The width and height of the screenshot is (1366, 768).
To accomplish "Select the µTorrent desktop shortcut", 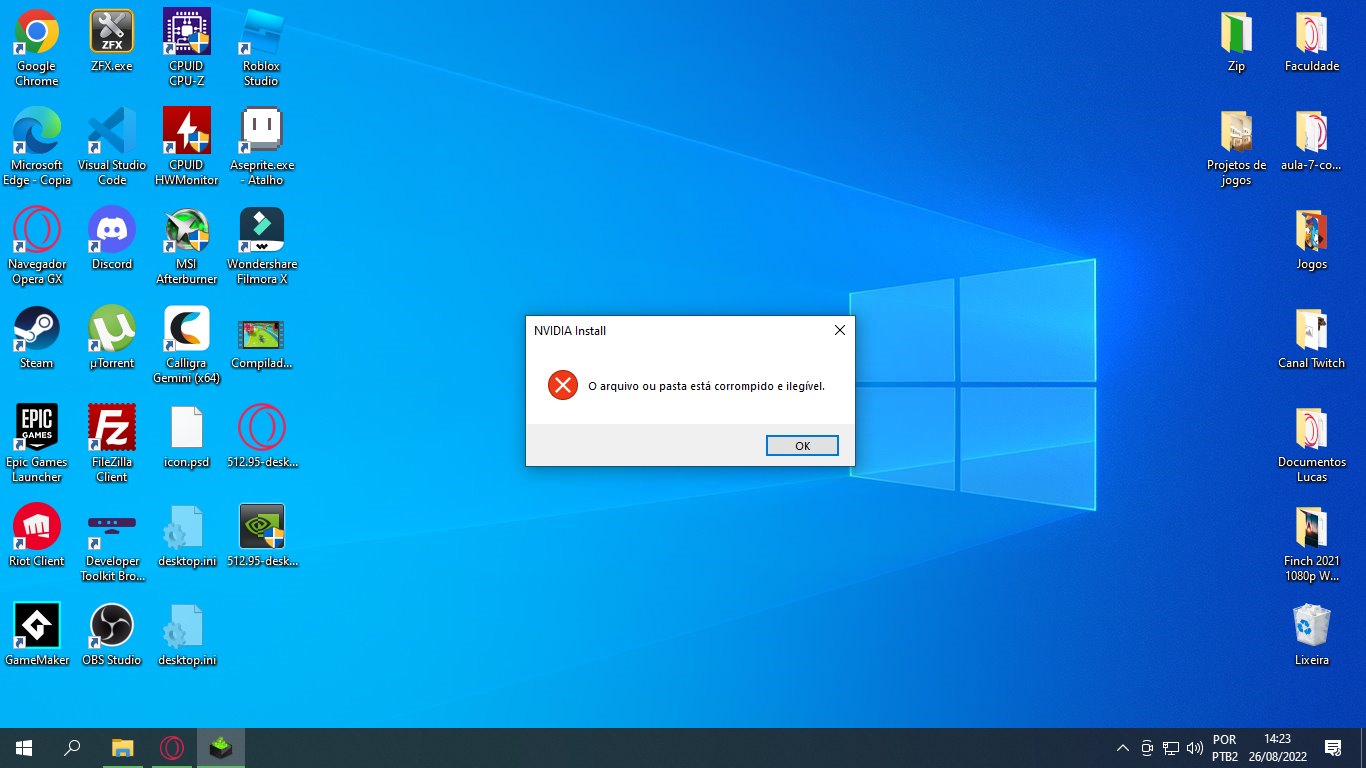I will tap(112, 338).
